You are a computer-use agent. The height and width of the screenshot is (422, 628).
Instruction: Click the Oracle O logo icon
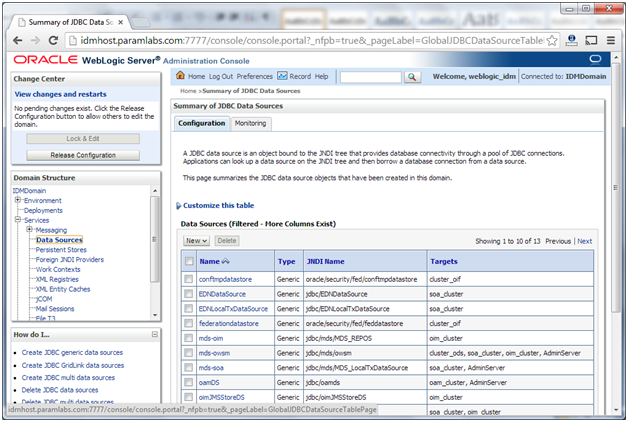595,59
